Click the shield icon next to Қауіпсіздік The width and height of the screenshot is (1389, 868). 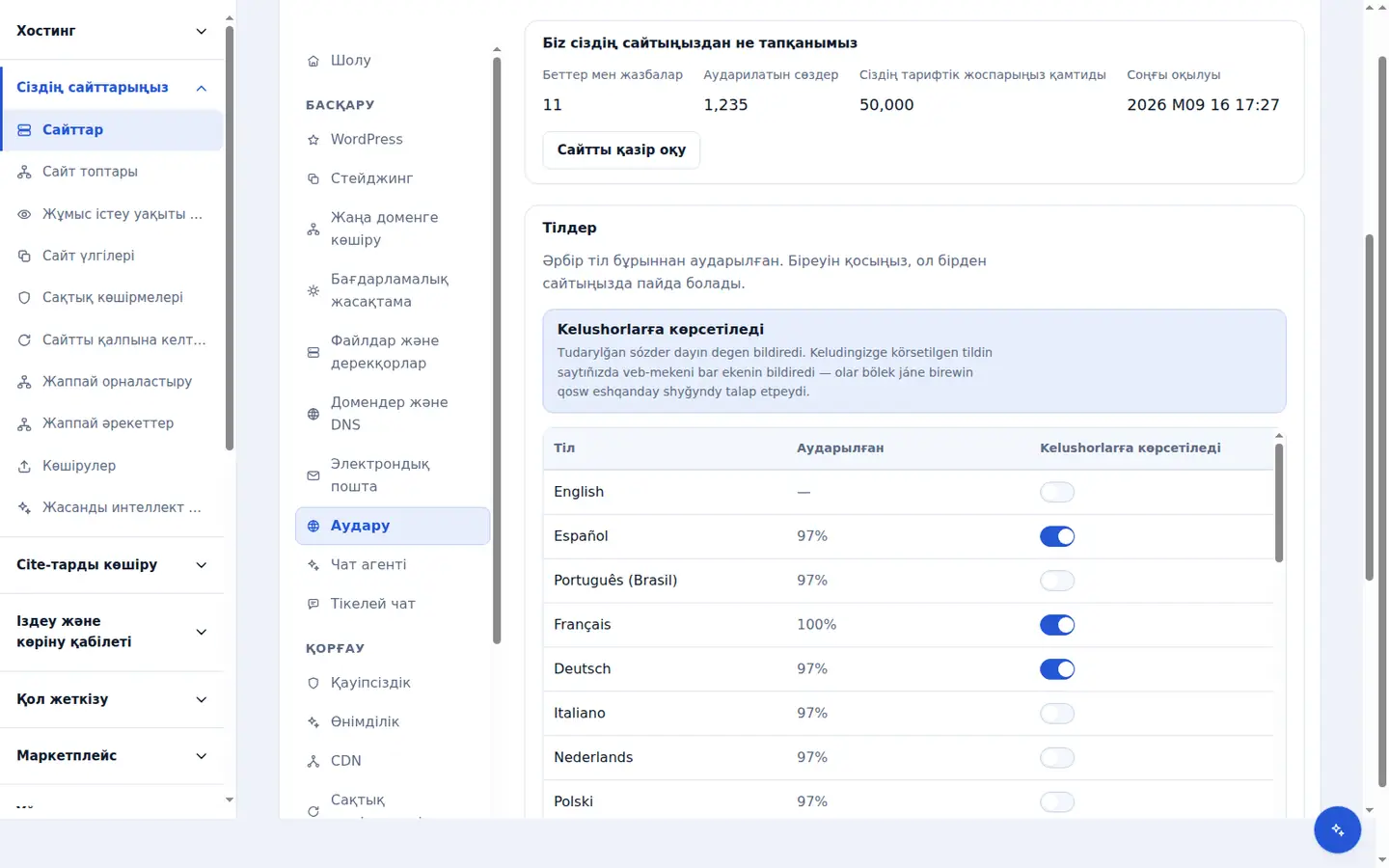tap(313, 683)
